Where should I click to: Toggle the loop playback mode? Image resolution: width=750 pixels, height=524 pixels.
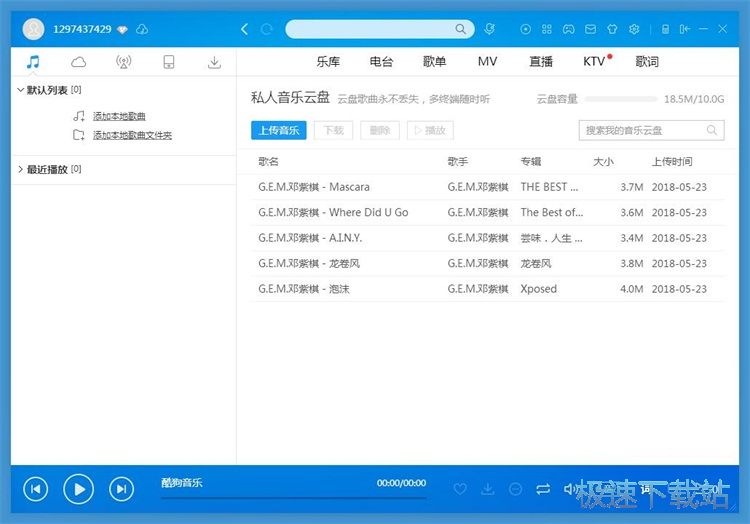coord(543,489)
